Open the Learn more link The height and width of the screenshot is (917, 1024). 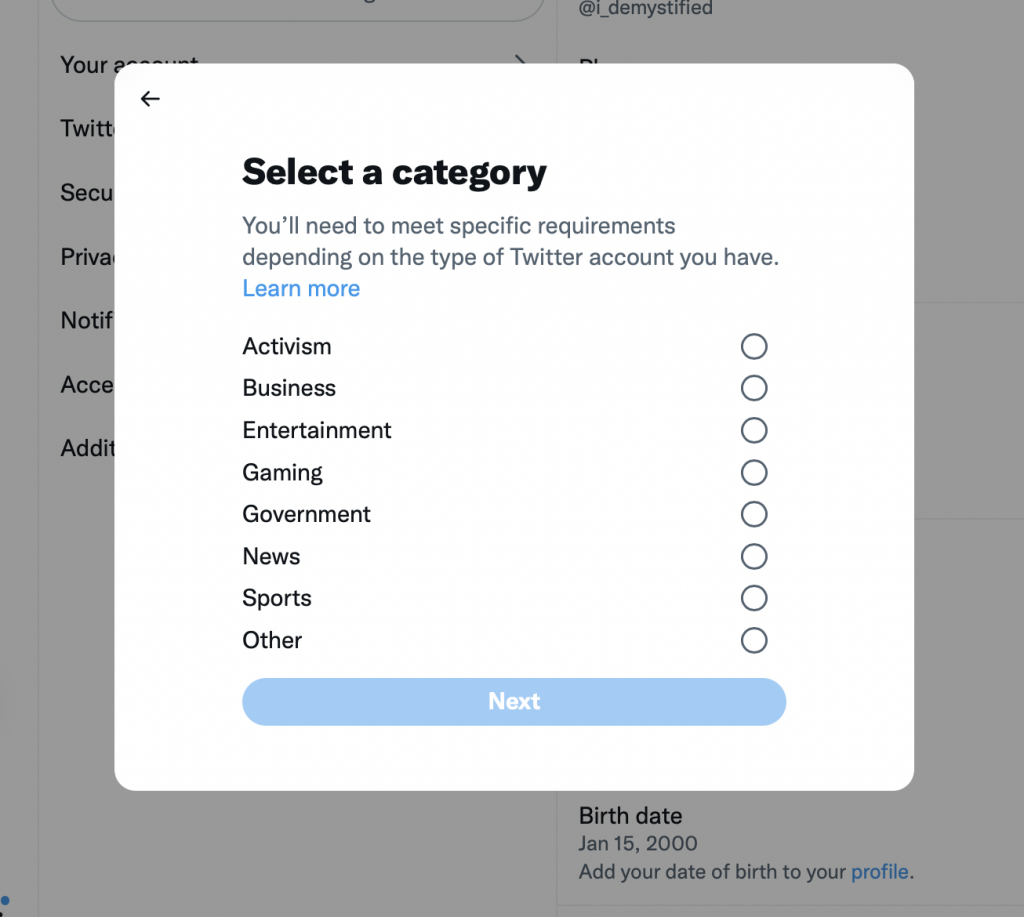[301, 289]
